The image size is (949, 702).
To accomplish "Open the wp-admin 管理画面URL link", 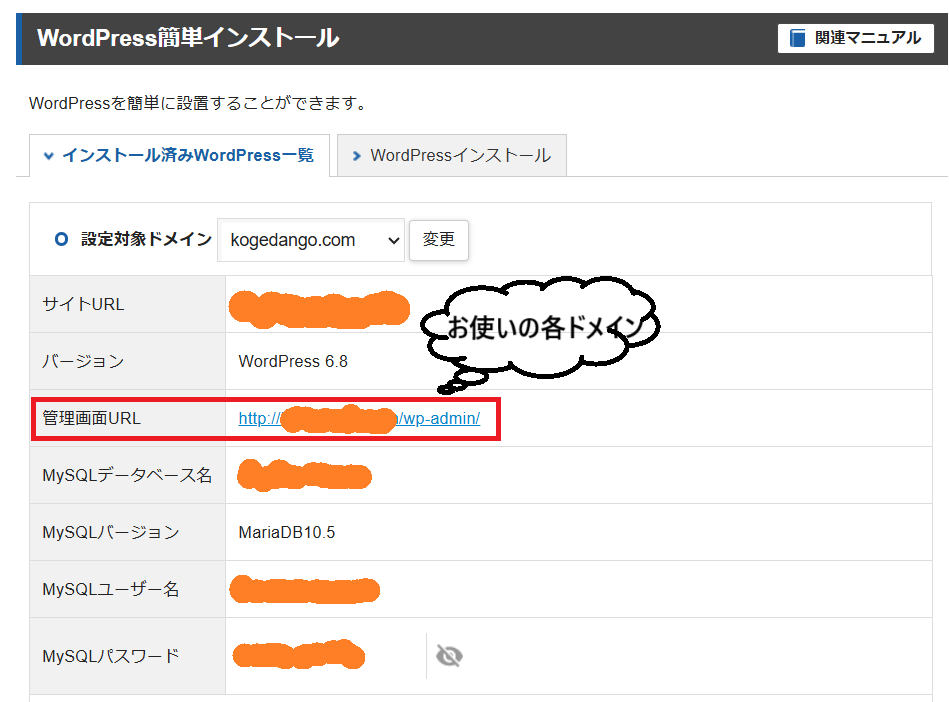I will (359, 418).
